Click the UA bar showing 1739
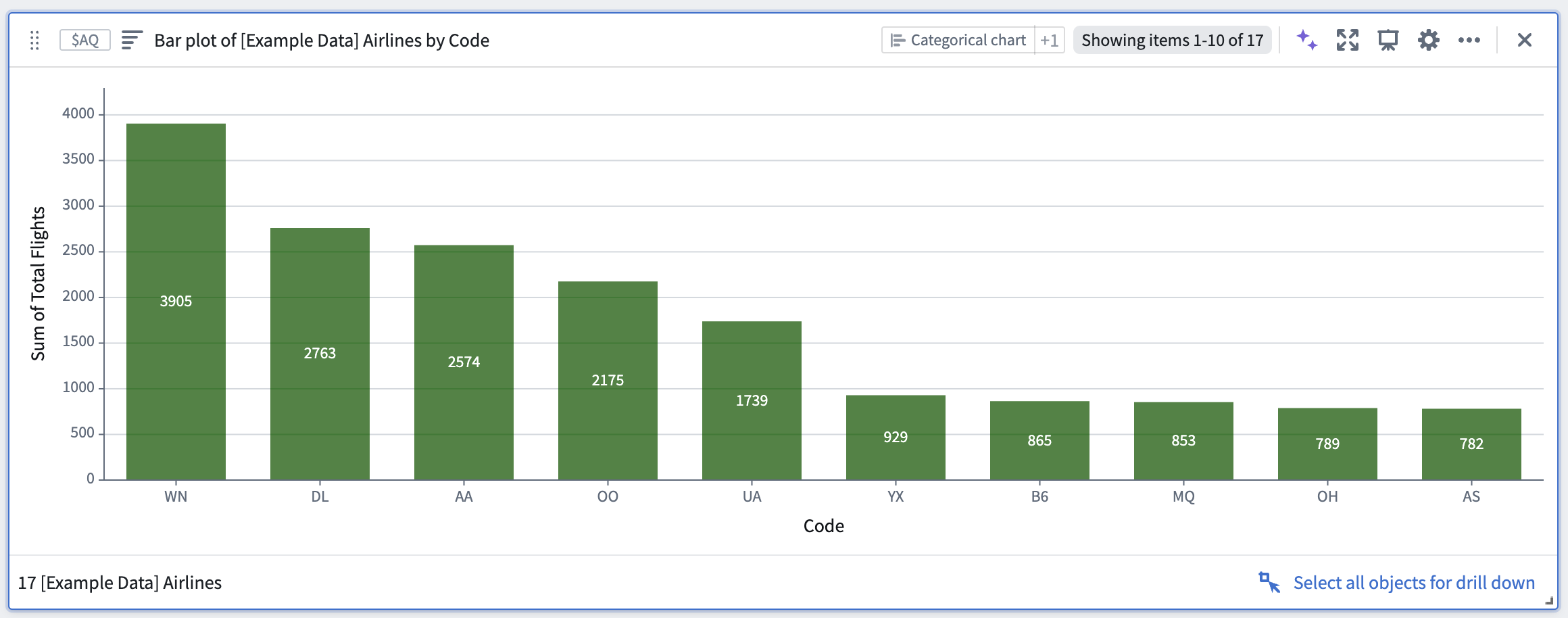Viewport: 1568px width, 618px height. 752,401
